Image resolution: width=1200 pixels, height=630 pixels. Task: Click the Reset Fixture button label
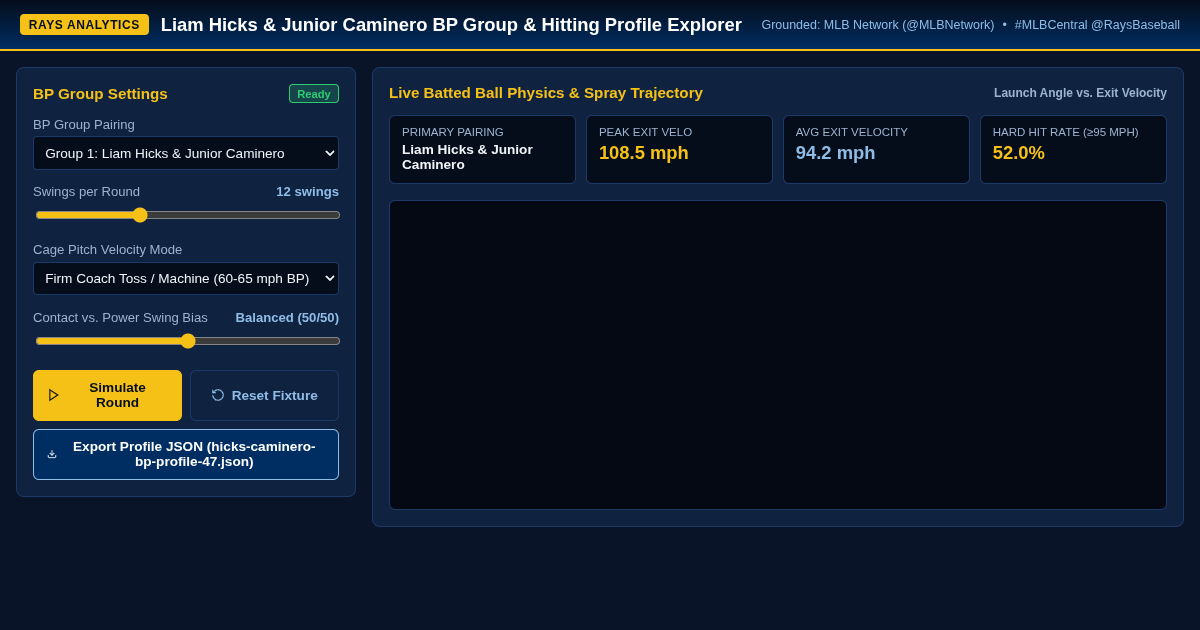point(275,395)
